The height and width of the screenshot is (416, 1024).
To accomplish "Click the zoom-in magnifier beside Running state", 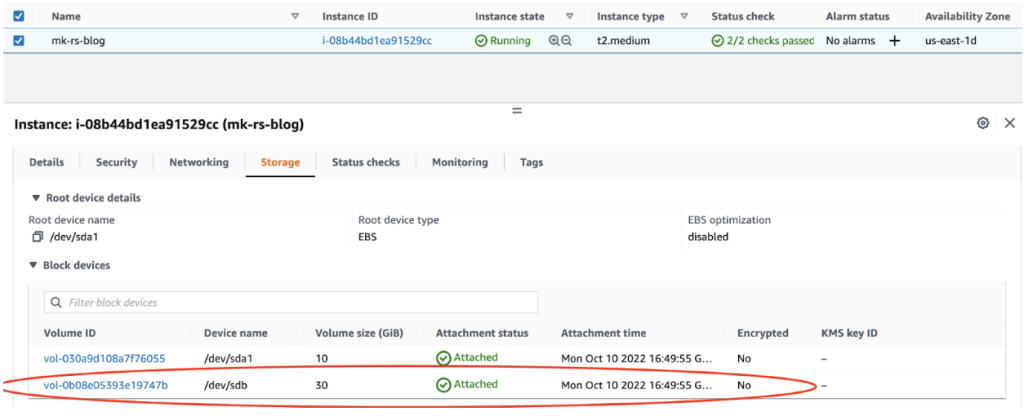I will click(554, 41).
